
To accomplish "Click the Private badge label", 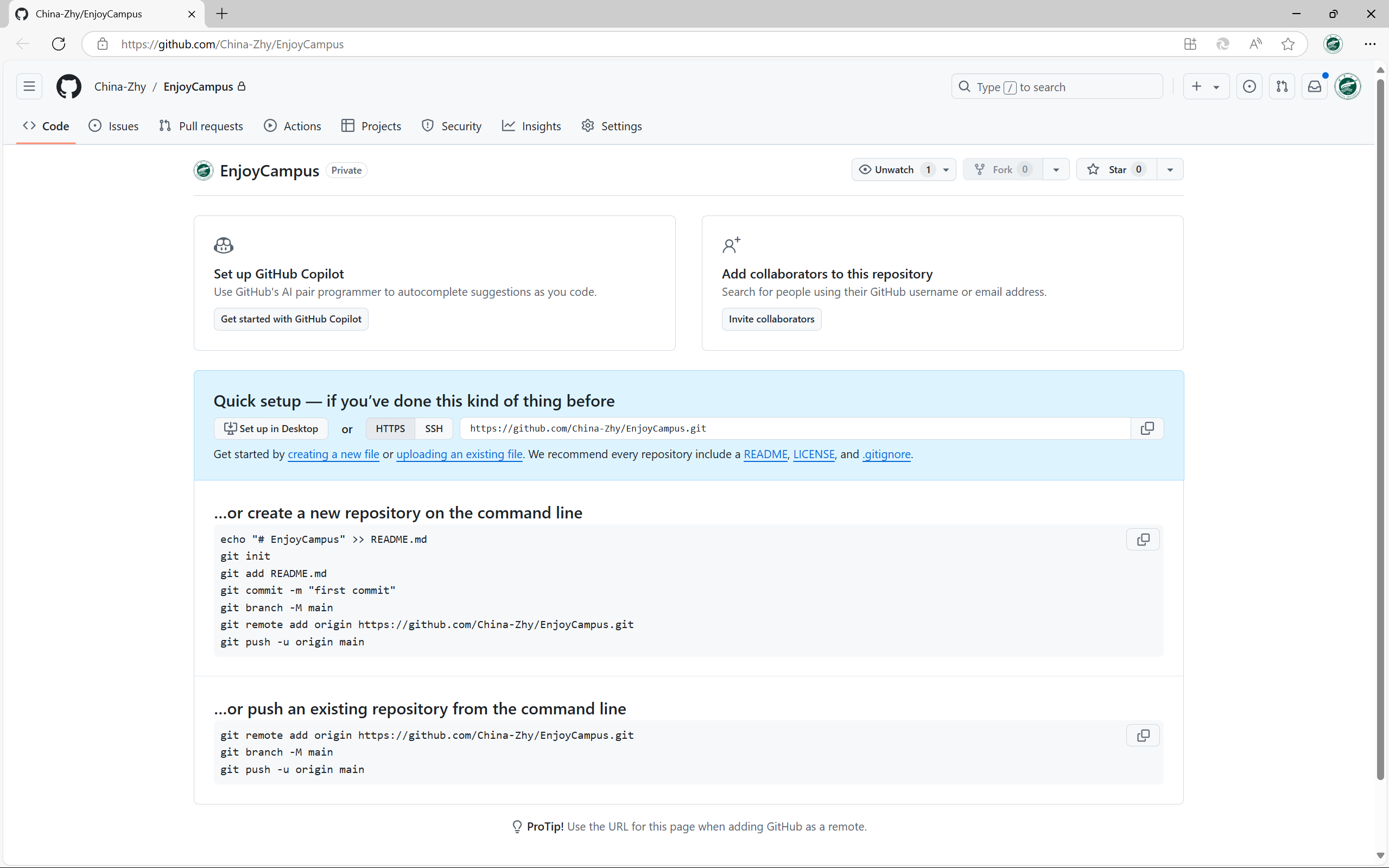I will point(346,170).
